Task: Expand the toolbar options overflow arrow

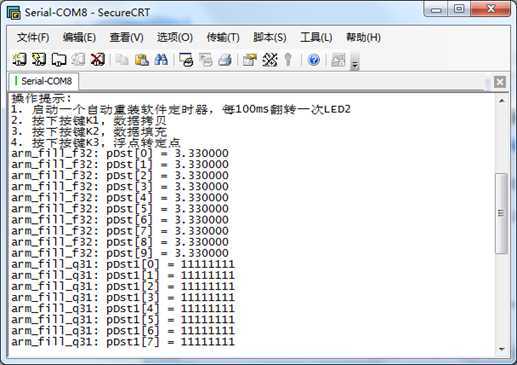Action: click(355, 62)
